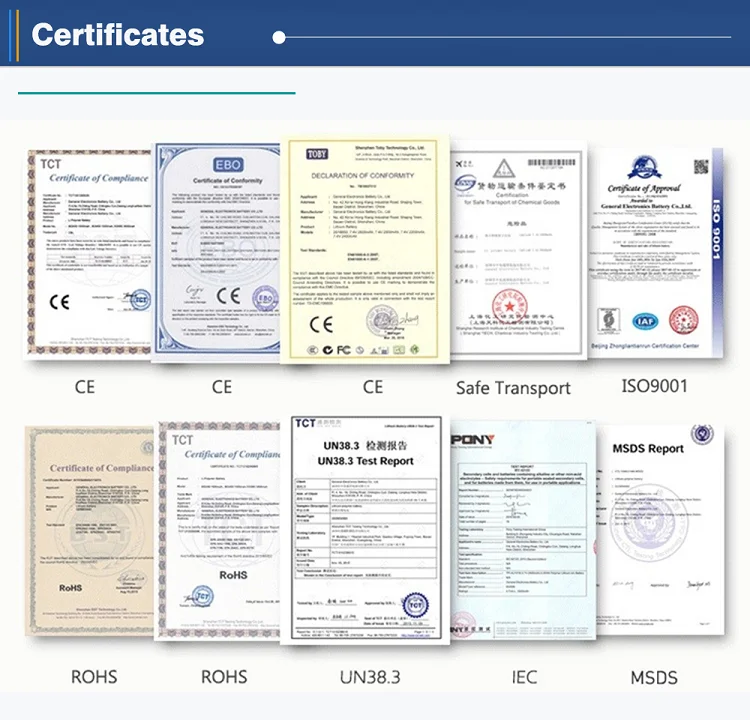The image size is (750, 720).
Task: Click the "DECLARATION OF CONFORMITY" title
Action: (363, 176)
